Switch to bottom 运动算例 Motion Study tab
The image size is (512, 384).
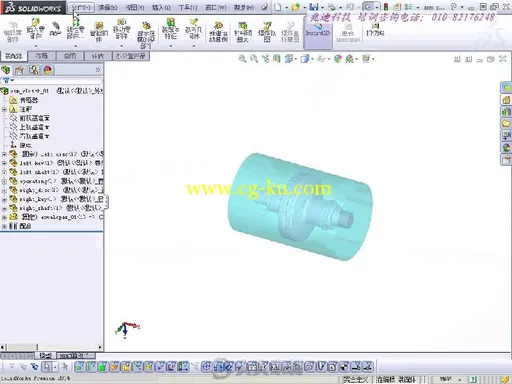[x=76, y=356]
